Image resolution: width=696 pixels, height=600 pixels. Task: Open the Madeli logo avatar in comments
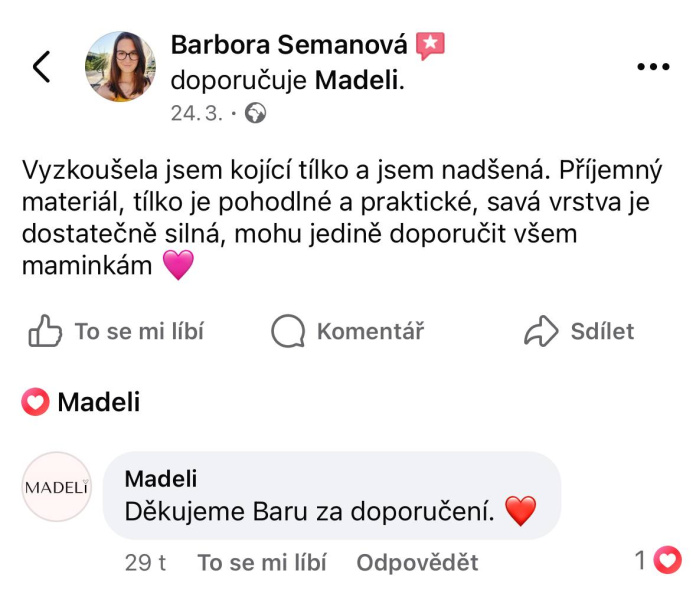coord(57,487)
